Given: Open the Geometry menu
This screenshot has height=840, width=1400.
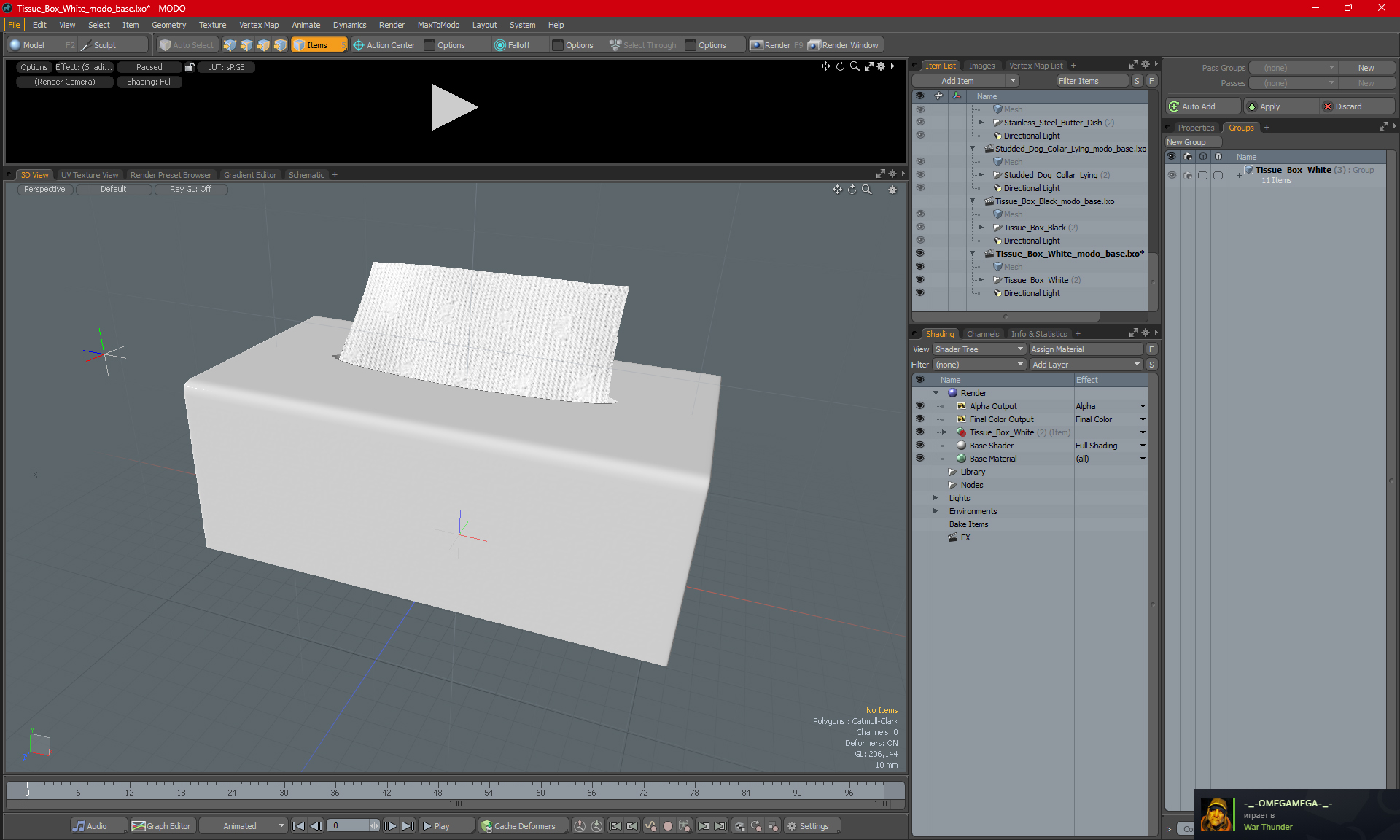Looking at the screenshot, I should (x=168, y=25).
